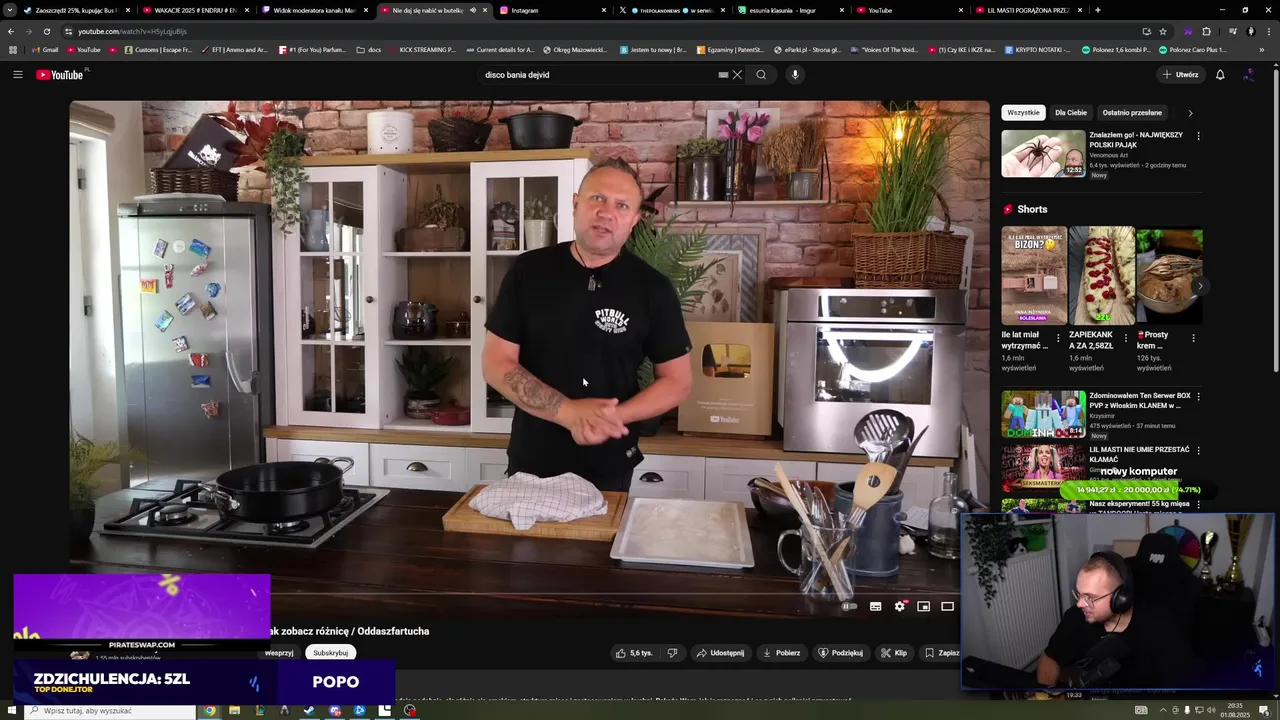
Task: Bookmark this page with the star
Action: [1163, 31]
